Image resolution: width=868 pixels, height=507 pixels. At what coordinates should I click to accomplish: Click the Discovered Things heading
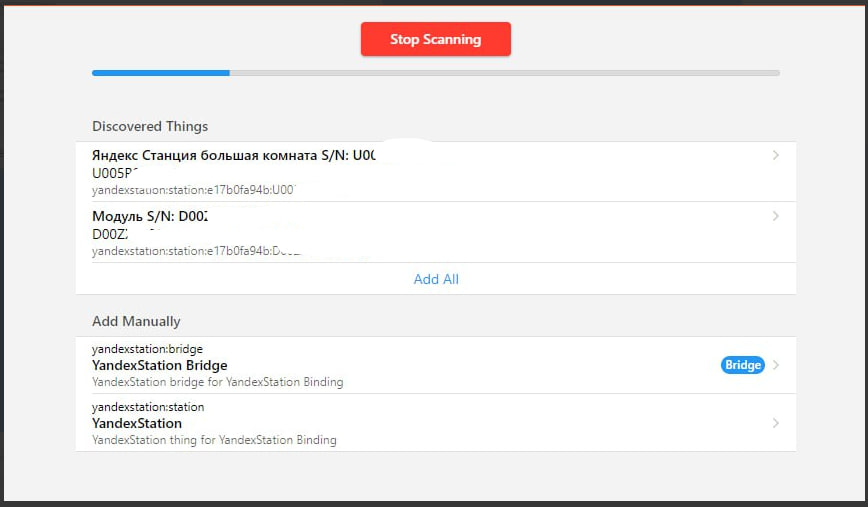click(x=150, y=126)
